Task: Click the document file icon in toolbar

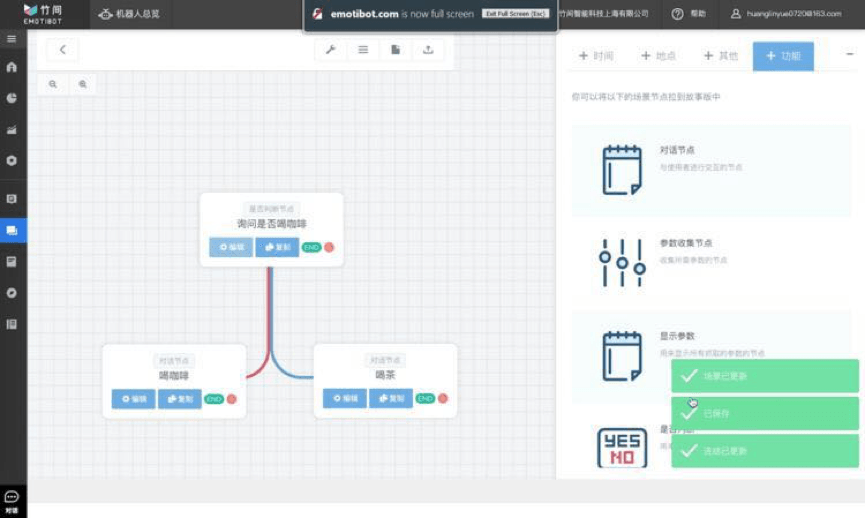Action: pyautogui.click(x=396, y=50)
